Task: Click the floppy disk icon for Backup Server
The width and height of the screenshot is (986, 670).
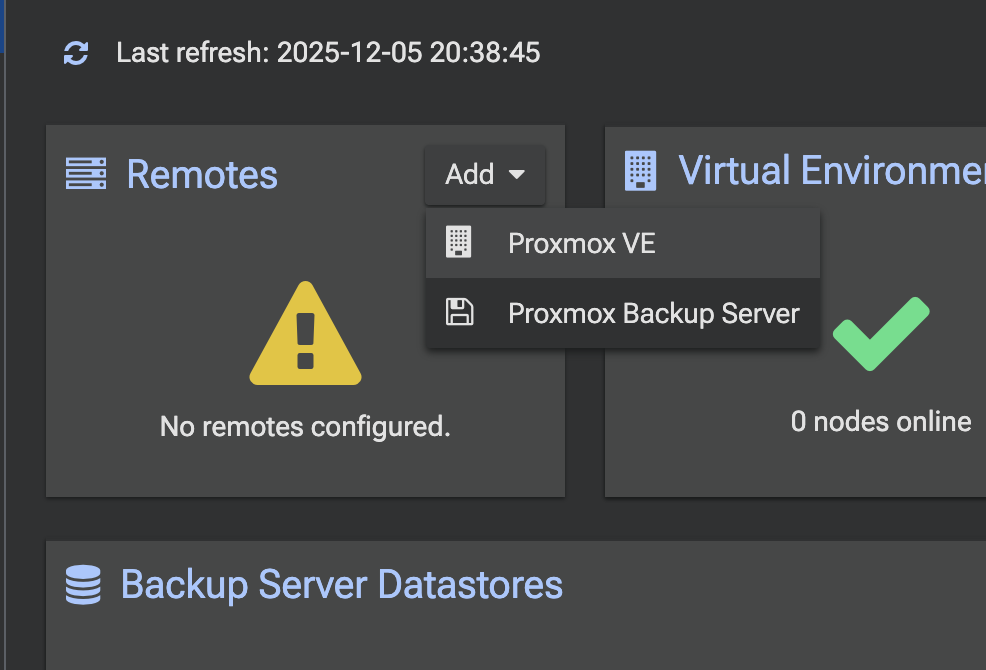Action: click(x=459, y=313)
